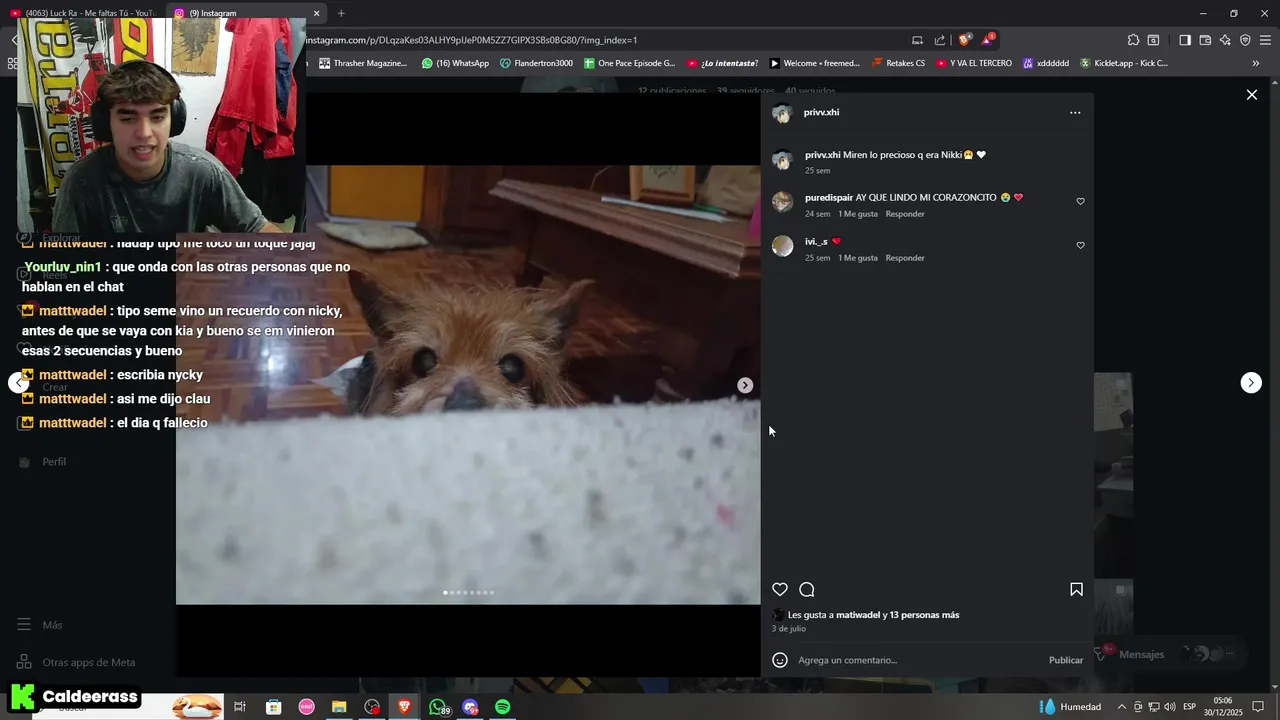The width and height of the screenshot is (1280, 720).
Task: Open a new browser tab
Action: (x=341, y=13)
